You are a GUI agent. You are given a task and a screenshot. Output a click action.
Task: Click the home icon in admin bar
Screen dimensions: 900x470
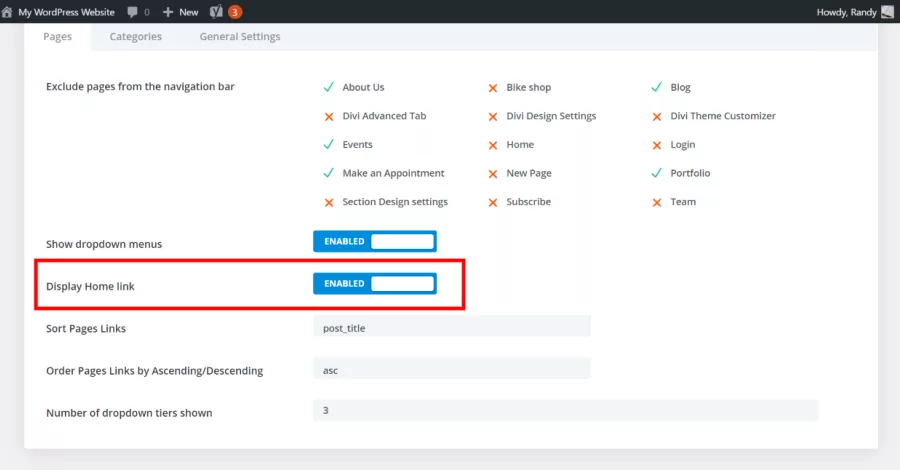tap(7, 12)
